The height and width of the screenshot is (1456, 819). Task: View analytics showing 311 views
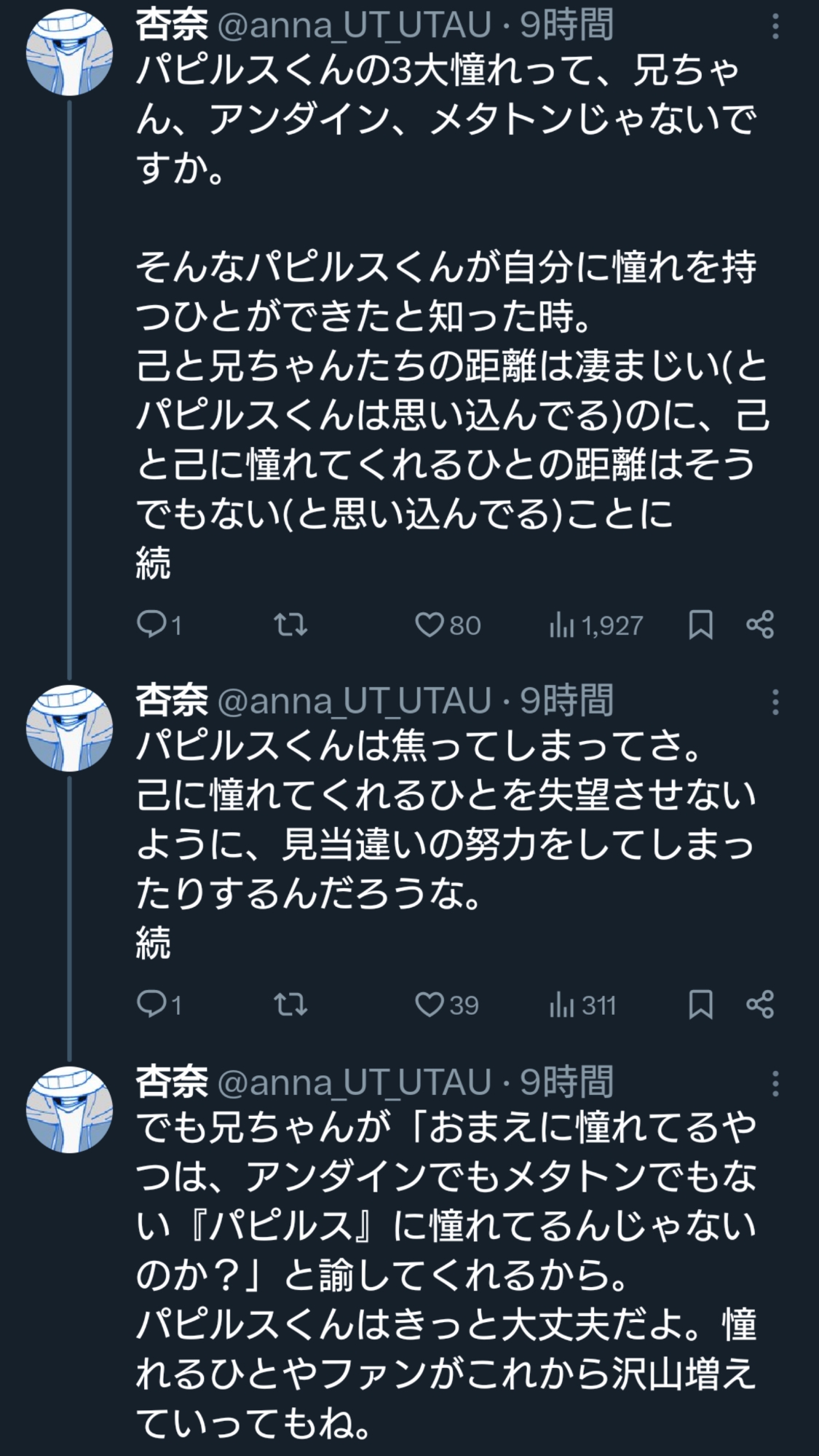[x=582, y=1005]
